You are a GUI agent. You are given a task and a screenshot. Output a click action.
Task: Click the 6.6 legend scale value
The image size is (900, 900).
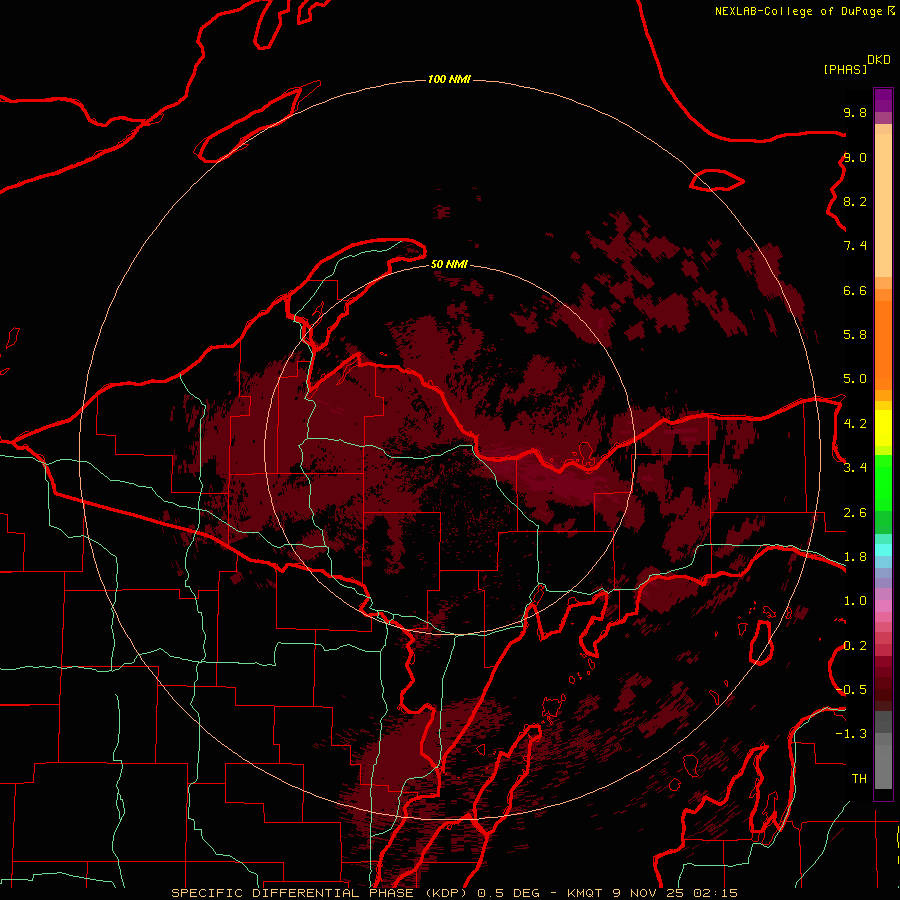855,290
